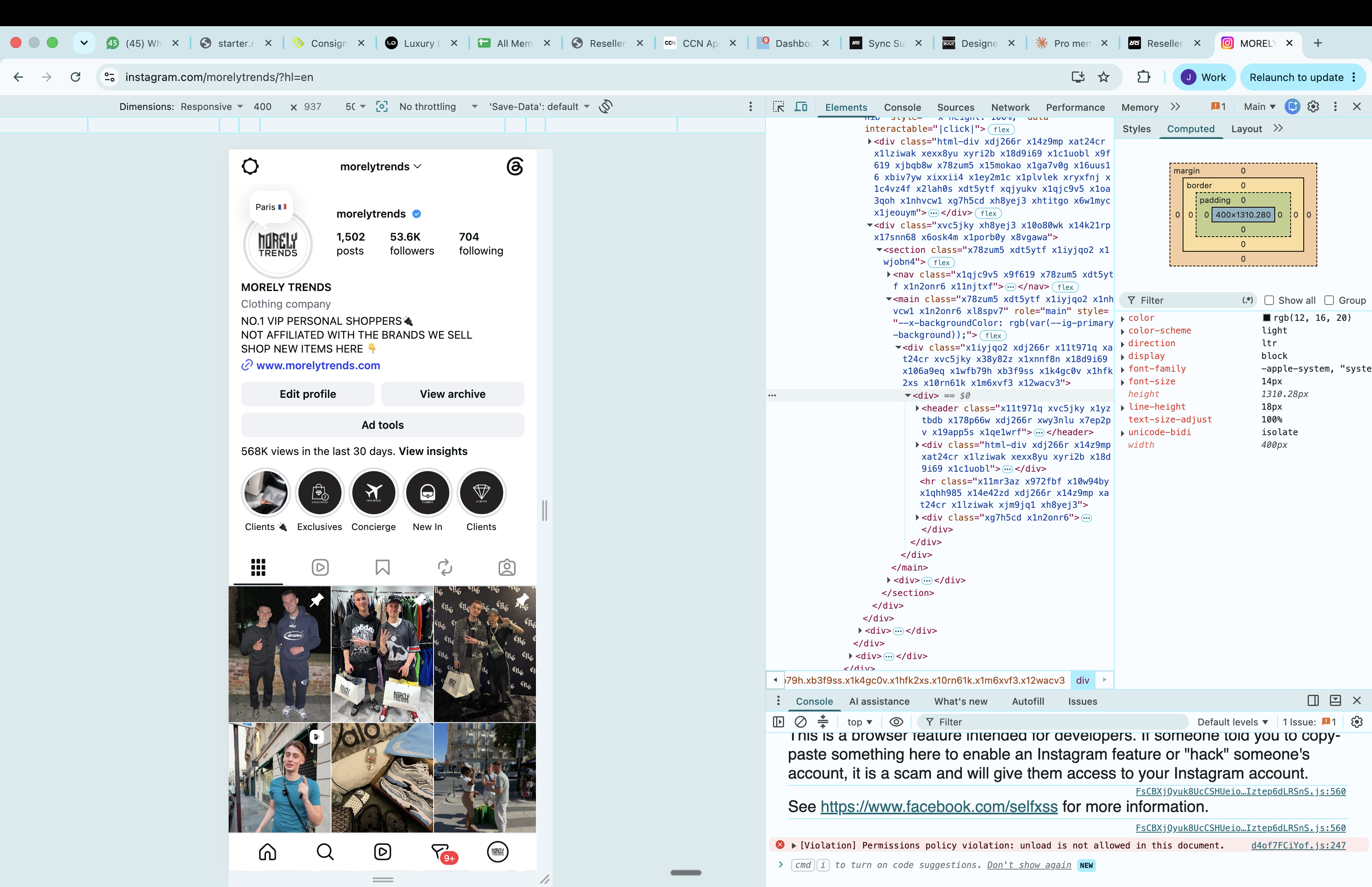Open the Save-Data default dropdown
Screen dimensions: 1372x887
[540, 106]
